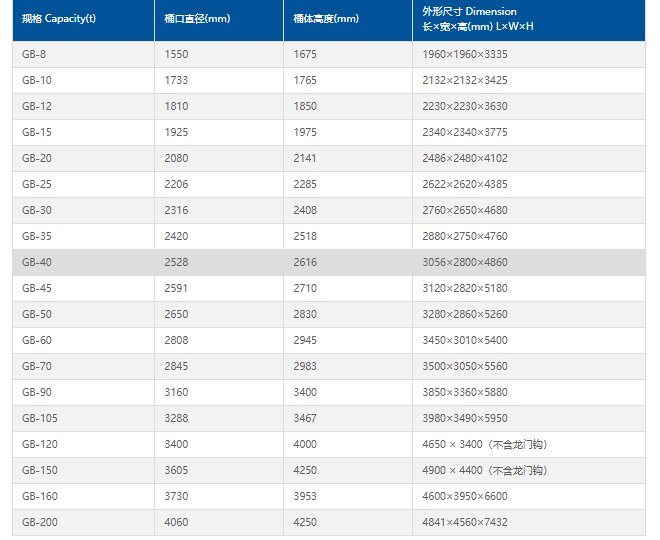
Task: Click dimension 3850×3360×5880
Action: pos(465,393)
